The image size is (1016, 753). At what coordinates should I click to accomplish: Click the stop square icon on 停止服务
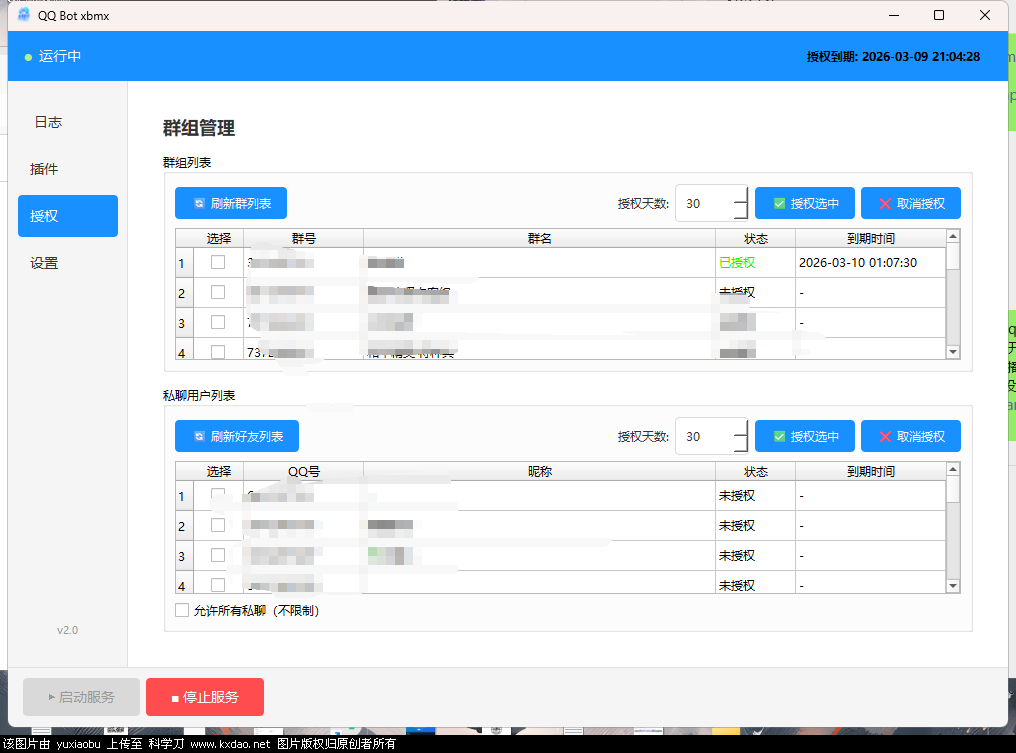point(175,699)
